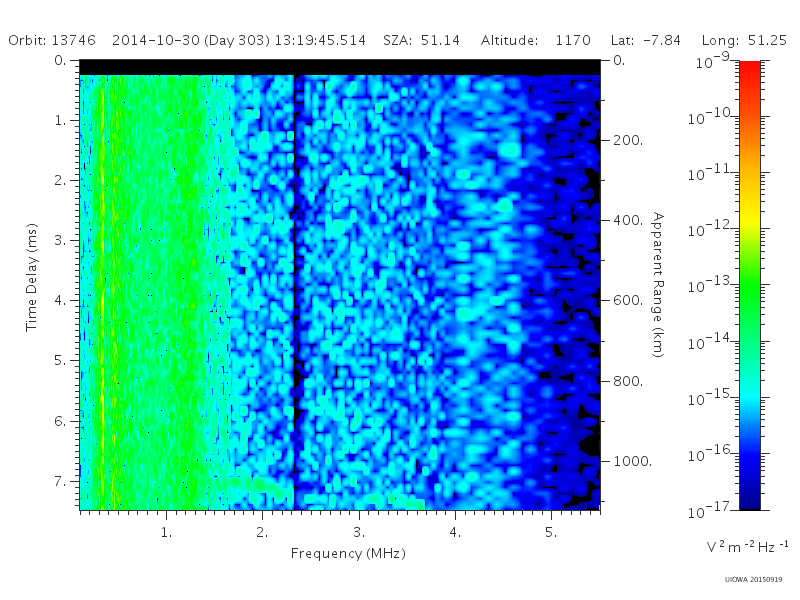
Task: Click the 1. frequency axis tick label
Action: coord(166,532)
